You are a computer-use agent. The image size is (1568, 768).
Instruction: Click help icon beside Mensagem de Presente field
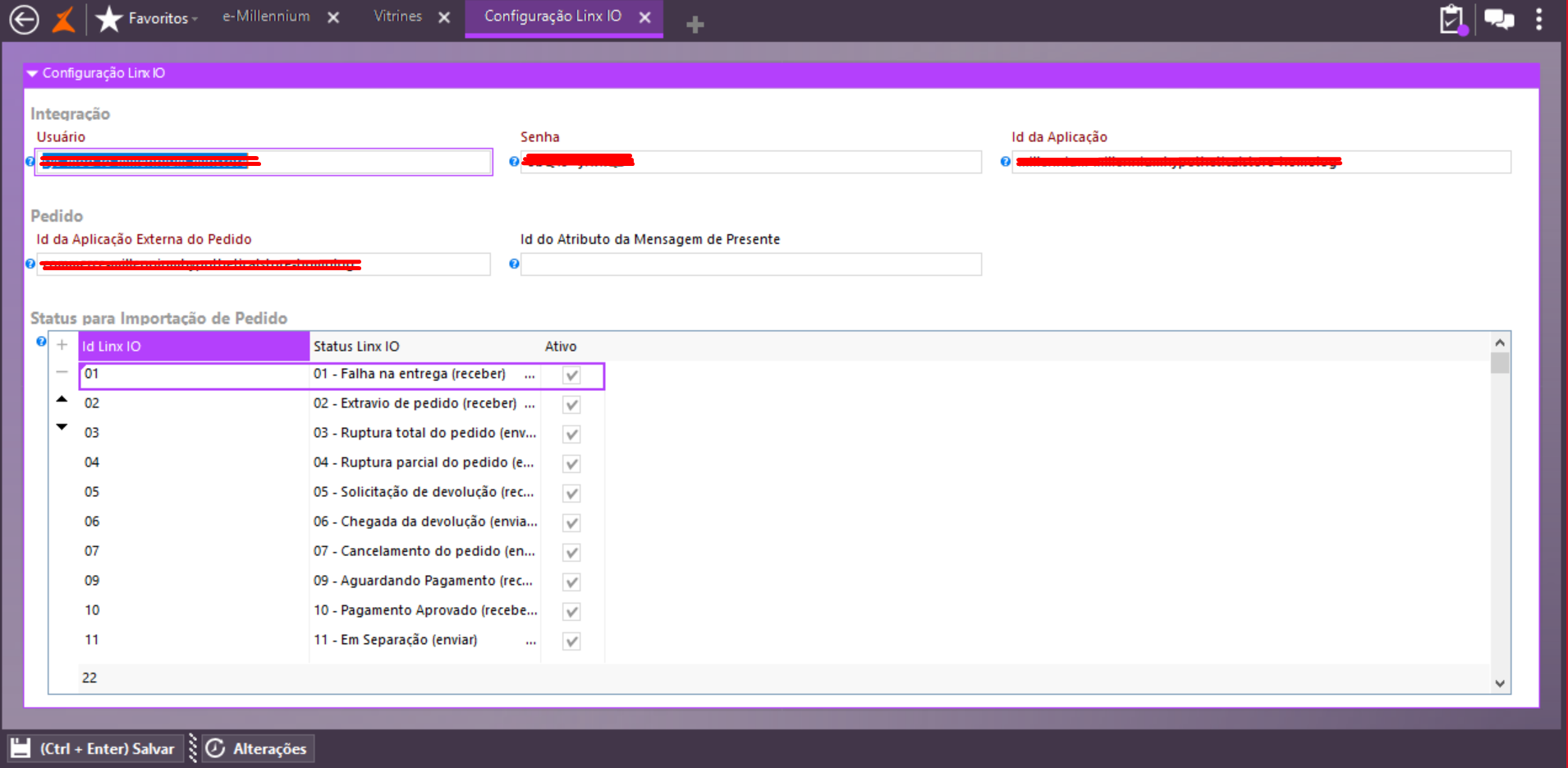click(x=514, y=264)
